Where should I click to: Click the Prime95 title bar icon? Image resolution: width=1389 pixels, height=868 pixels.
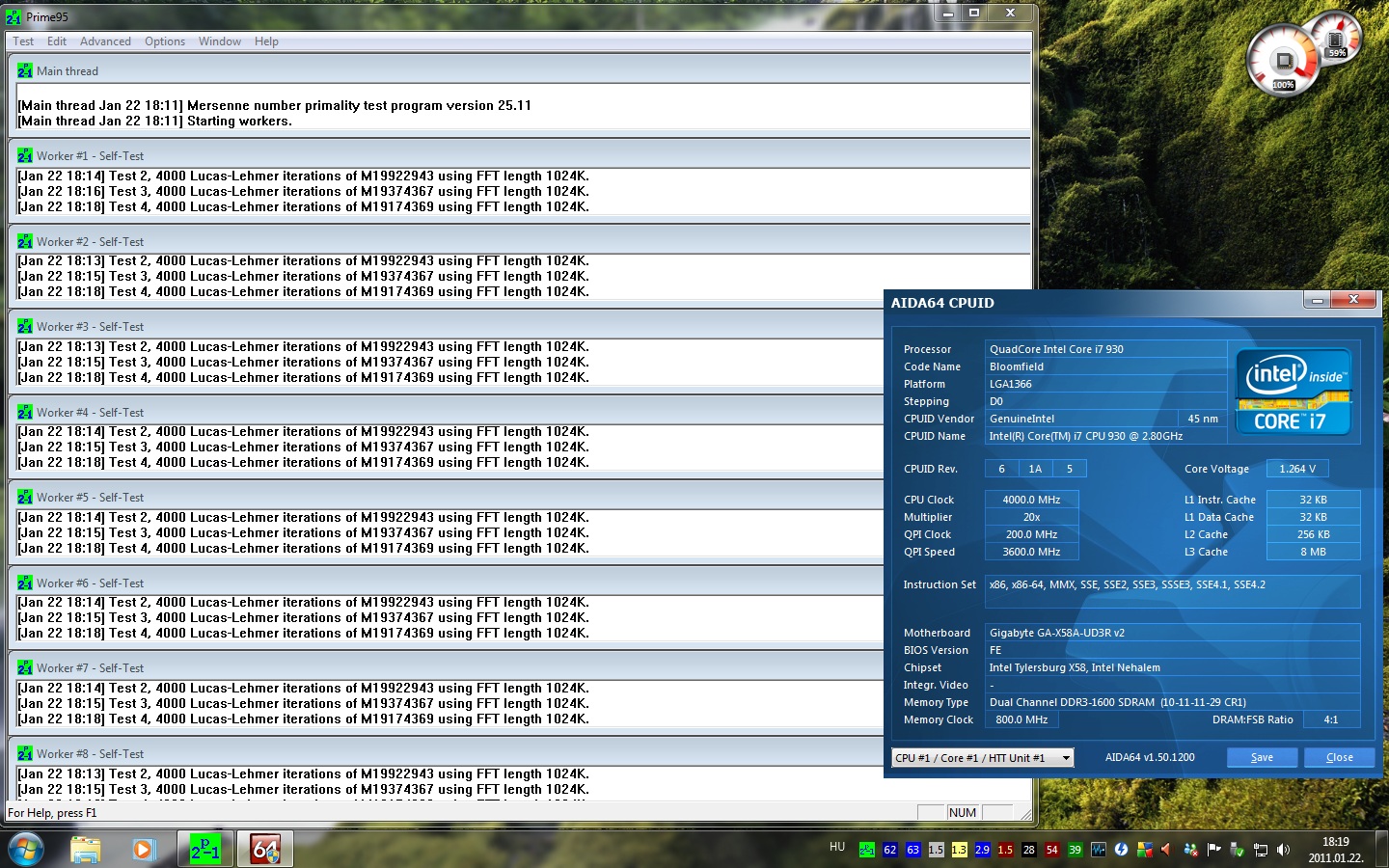pos(14,17)
